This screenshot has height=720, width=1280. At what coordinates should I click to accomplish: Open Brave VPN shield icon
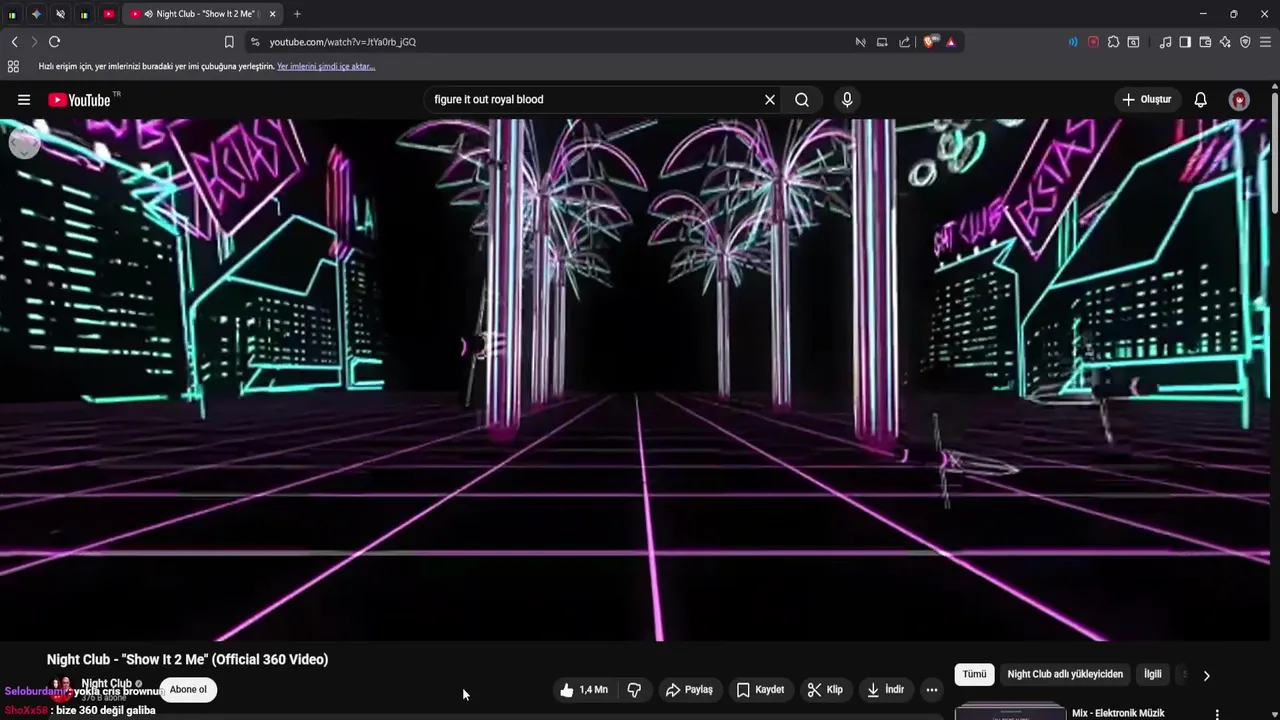click(1245, 42)
